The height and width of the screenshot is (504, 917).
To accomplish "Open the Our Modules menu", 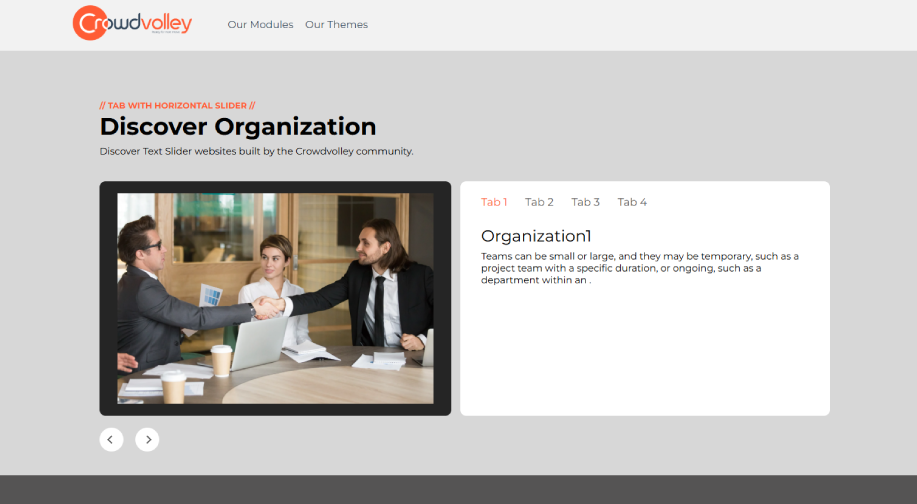I will click(x=260, y=25).
